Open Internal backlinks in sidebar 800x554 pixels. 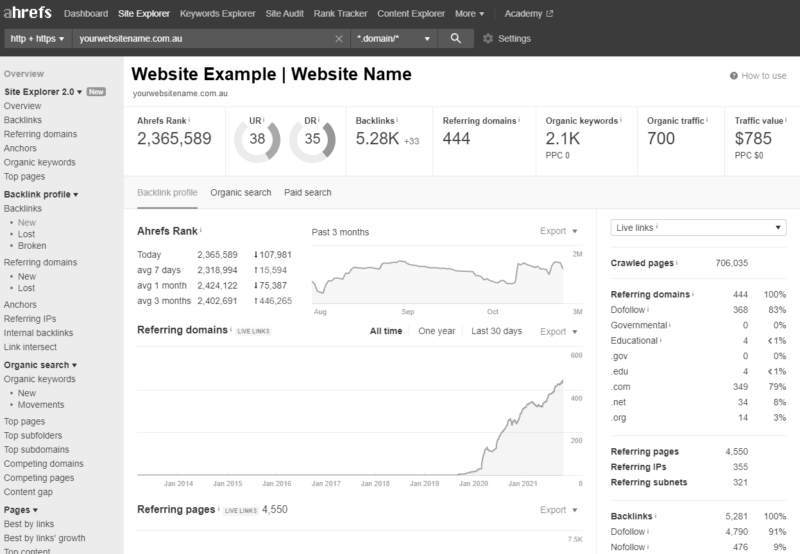(38, 333)
